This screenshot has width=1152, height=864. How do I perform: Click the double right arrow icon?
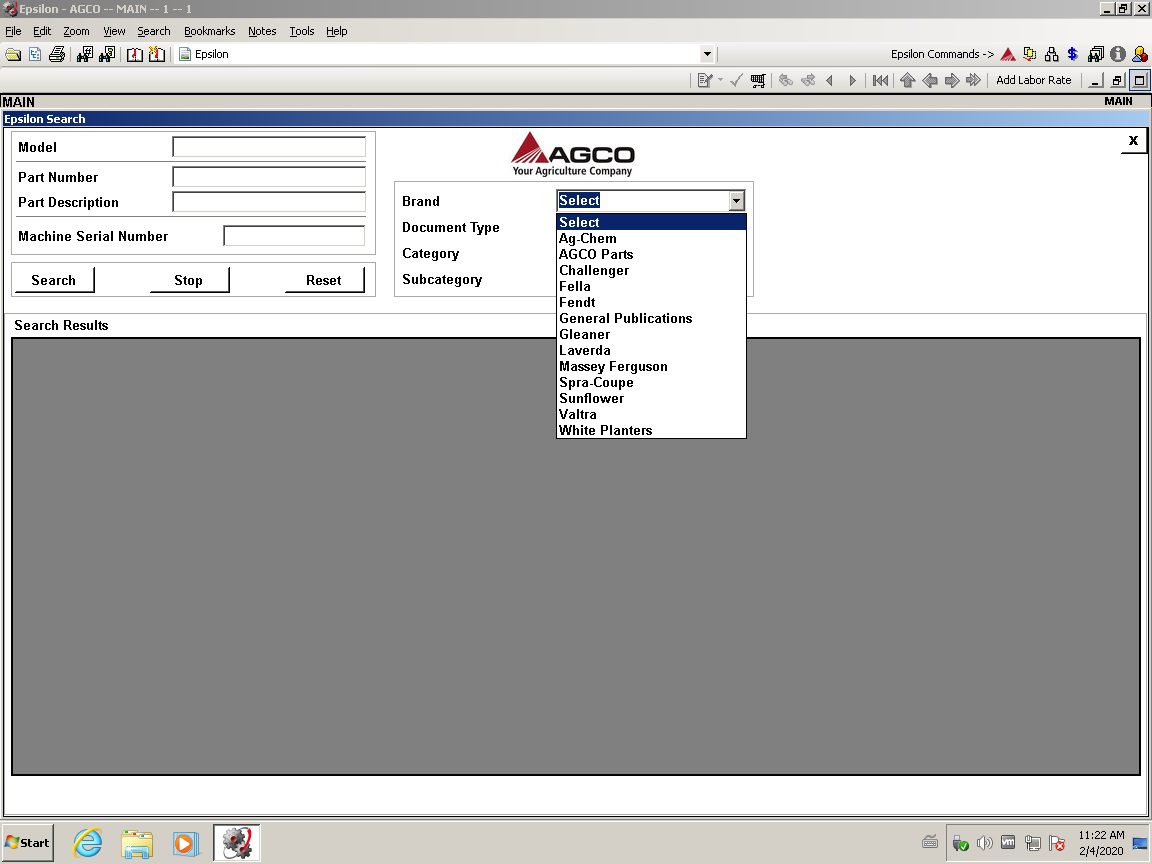pos(973,80)
